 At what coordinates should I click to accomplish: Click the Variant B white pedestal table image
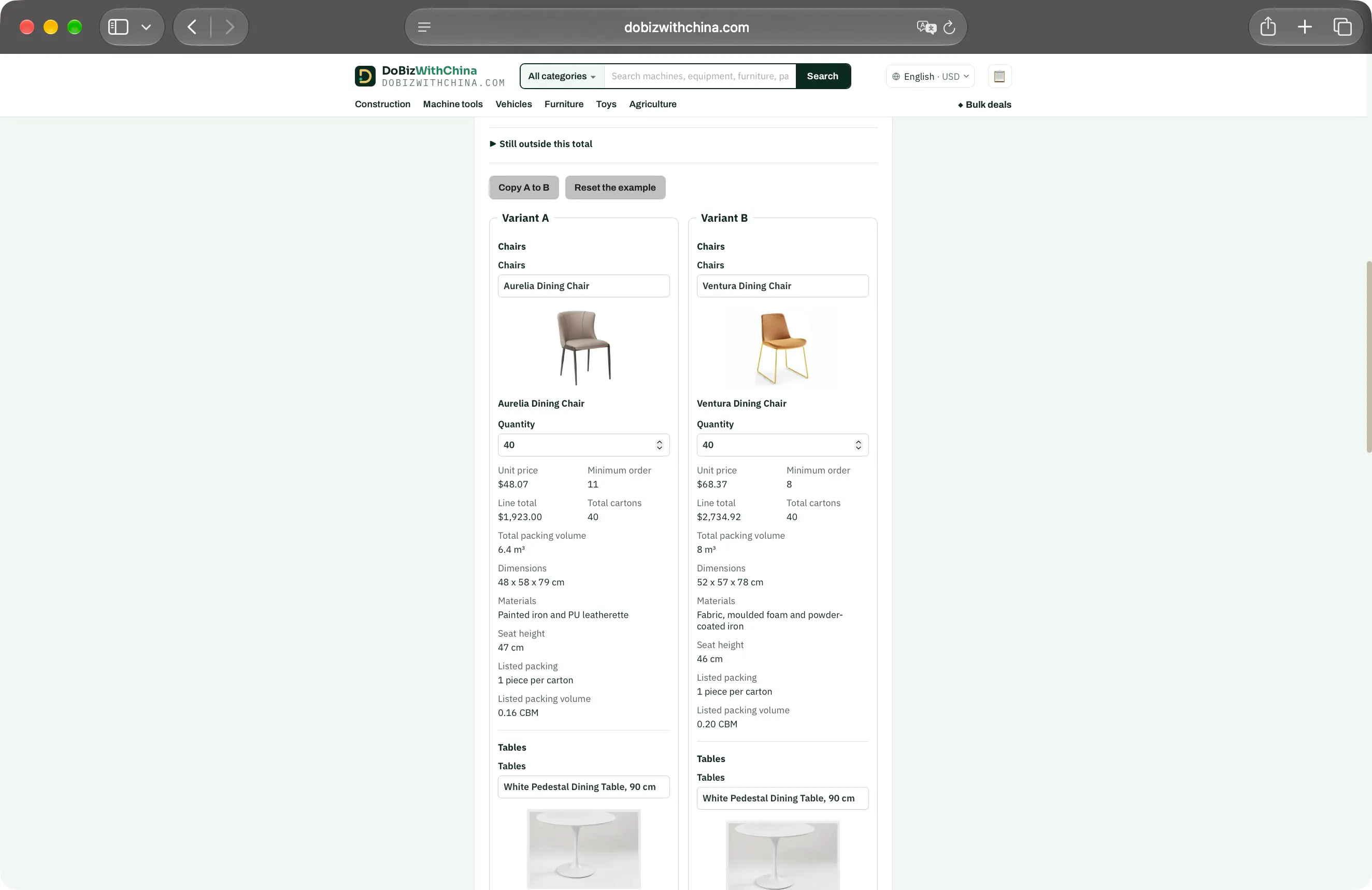point(782,855)
